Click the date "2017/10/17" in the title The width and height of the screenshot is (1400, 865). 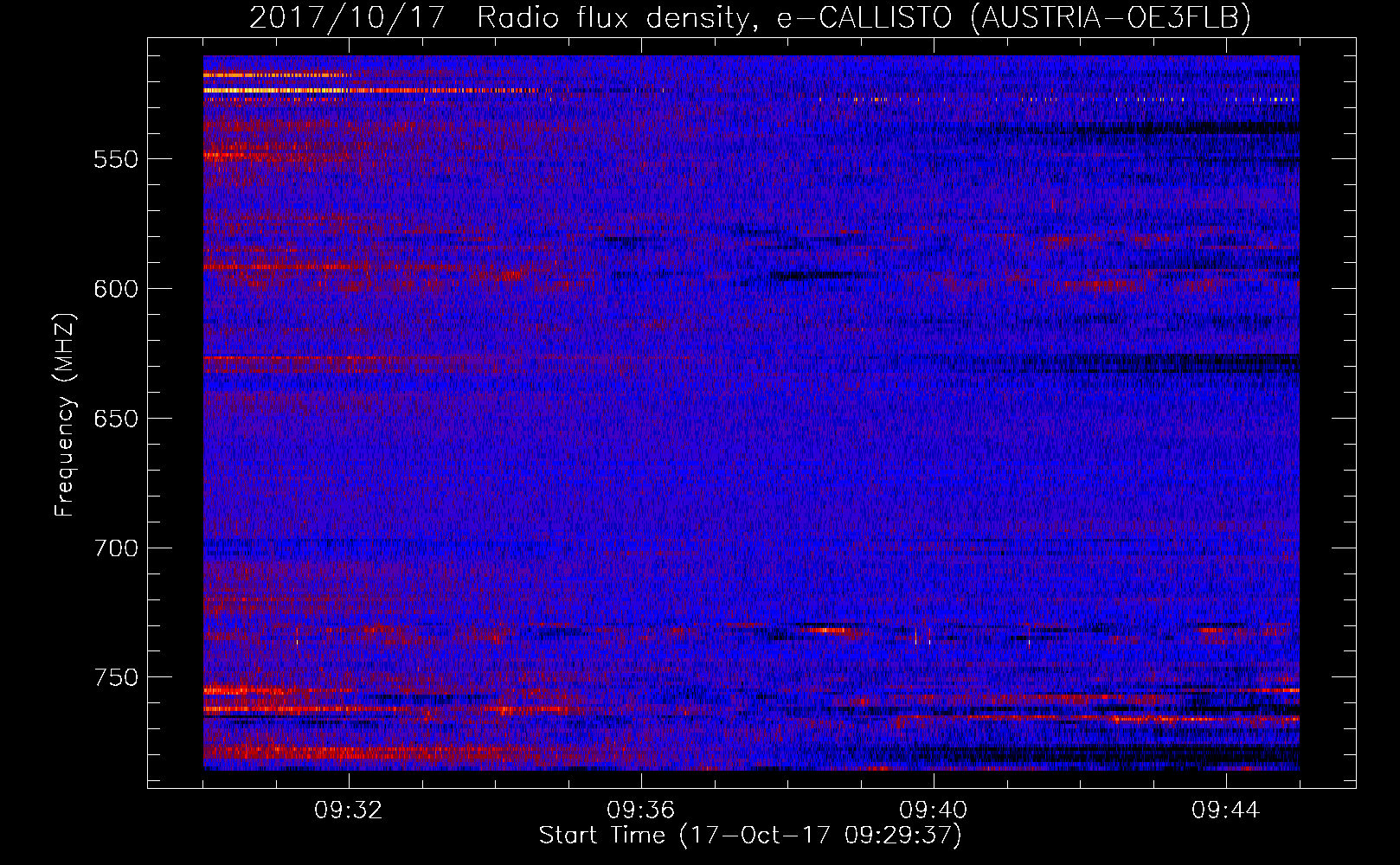click(x=347, y=18)
